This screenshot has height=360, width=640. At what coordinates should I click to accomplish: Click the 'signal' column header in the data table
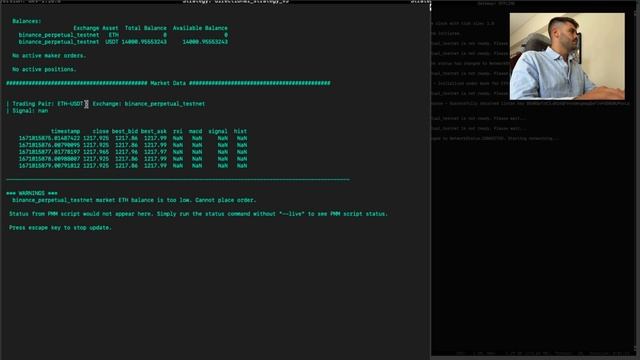[218, 131]
